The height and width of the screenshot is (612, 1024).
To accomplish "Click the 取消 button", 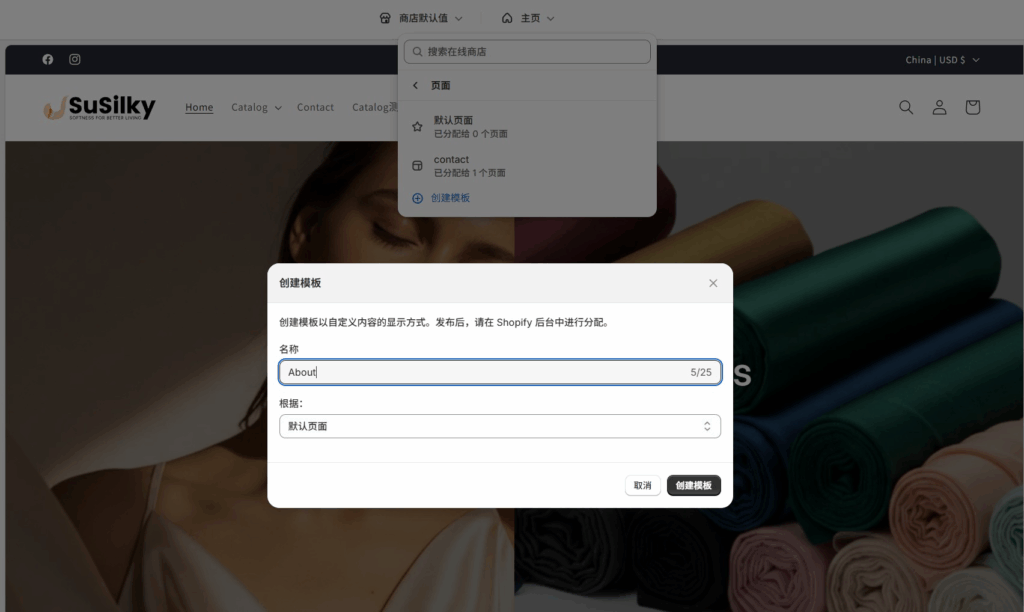I will [643, 486].
